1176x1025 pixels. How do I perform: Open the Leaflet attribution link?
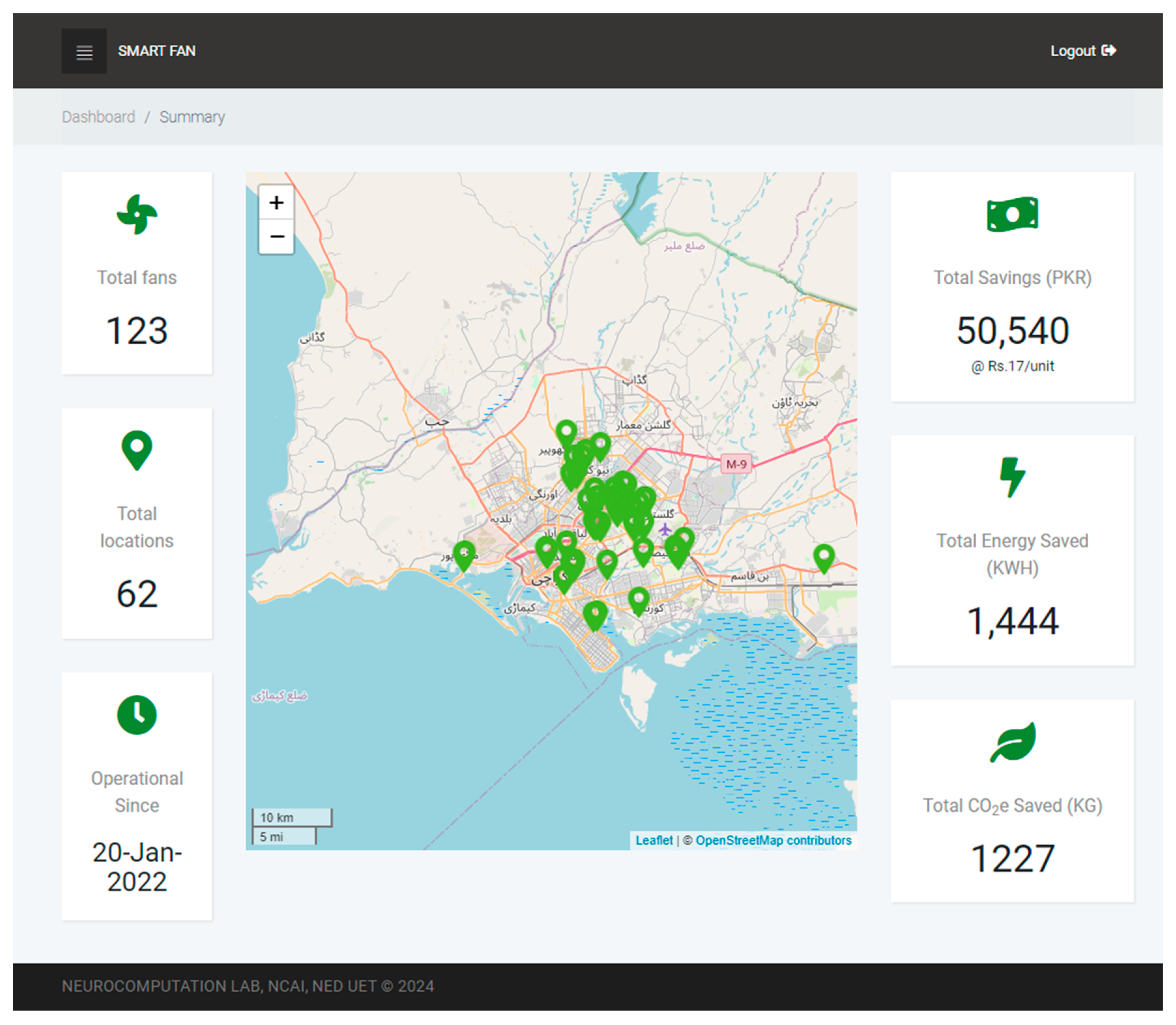point(654,840)
